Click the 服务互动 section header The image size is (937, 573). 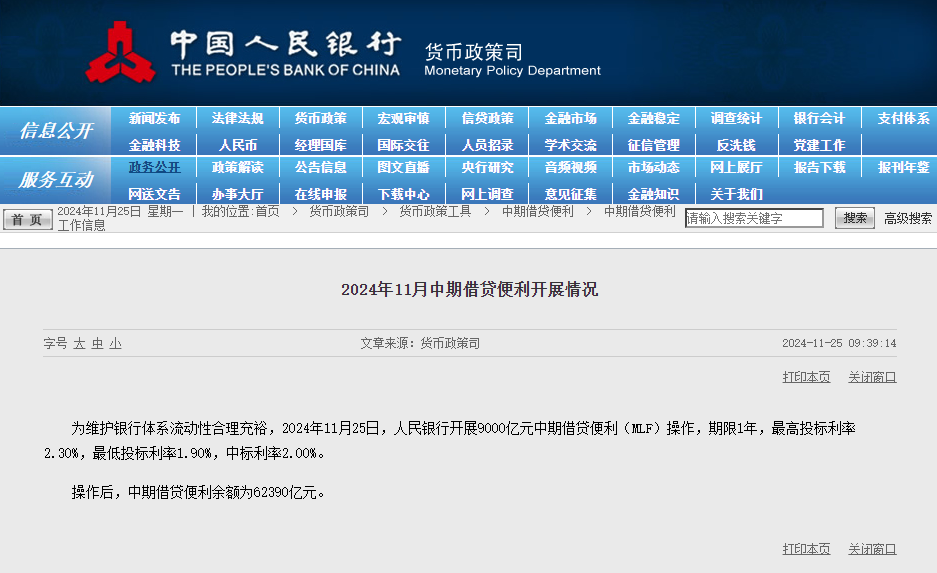[x=56, y=179]
